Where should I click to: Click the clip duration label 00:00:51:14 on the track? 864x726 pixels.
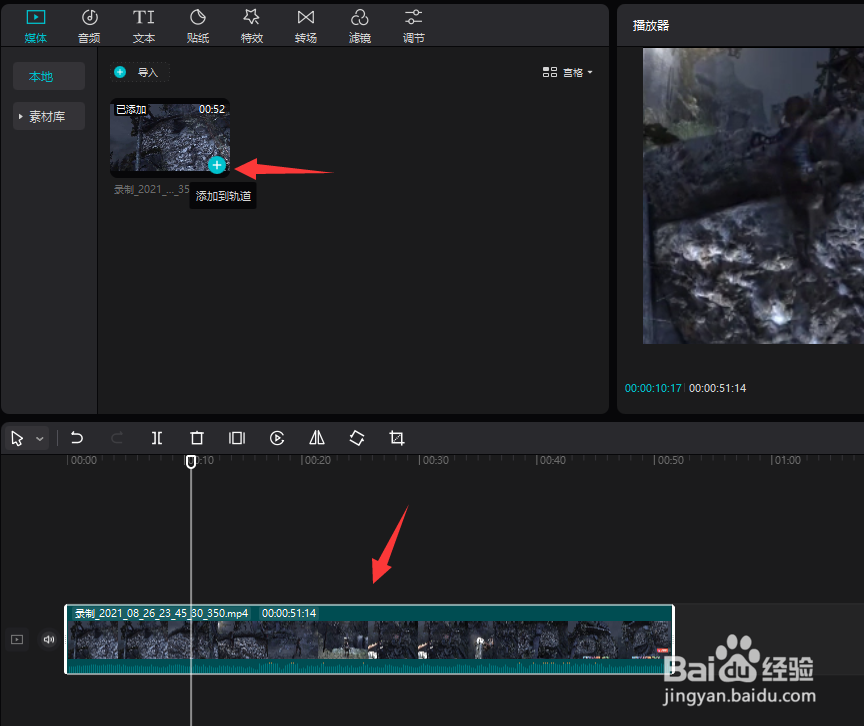point(289,613)
